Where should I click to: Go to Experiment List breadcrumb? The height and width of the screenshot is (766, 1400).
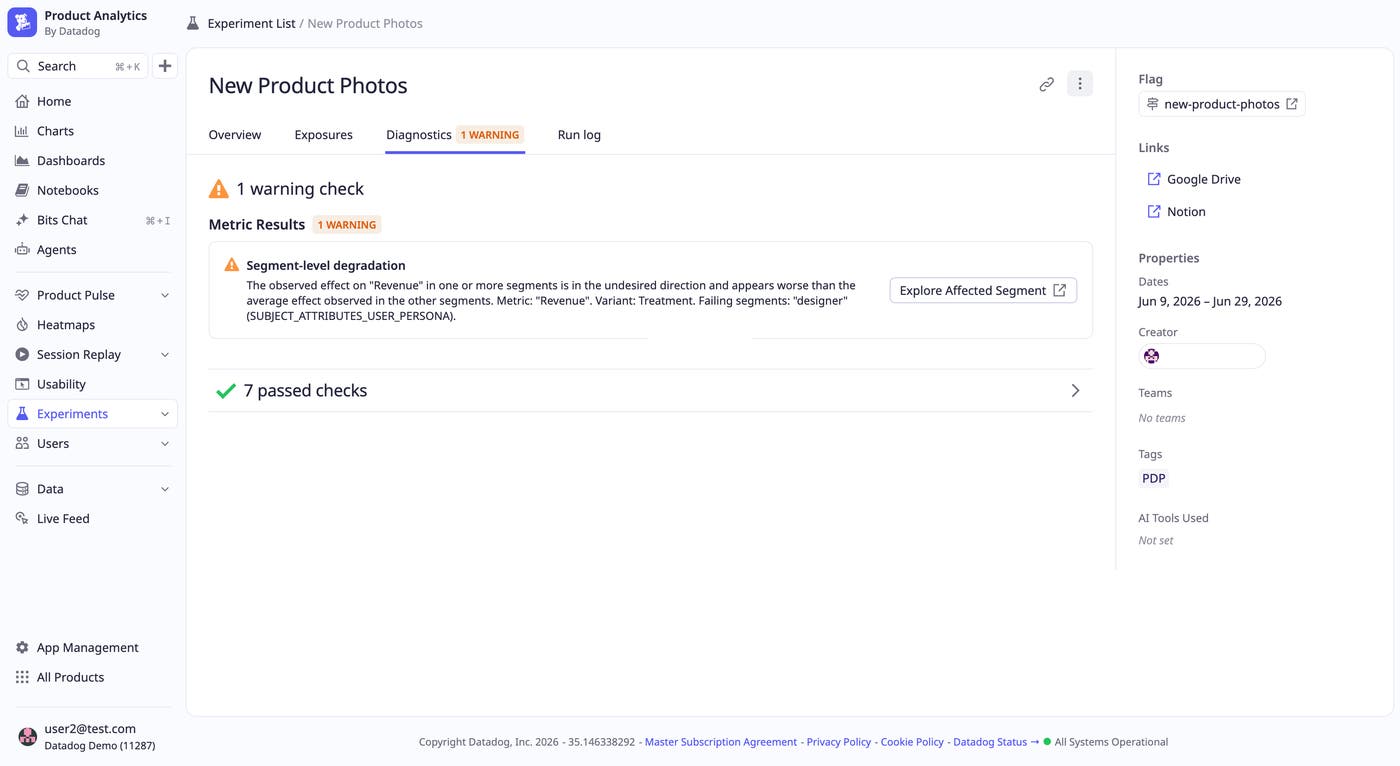pyautogui.click(x=251, y=23)
